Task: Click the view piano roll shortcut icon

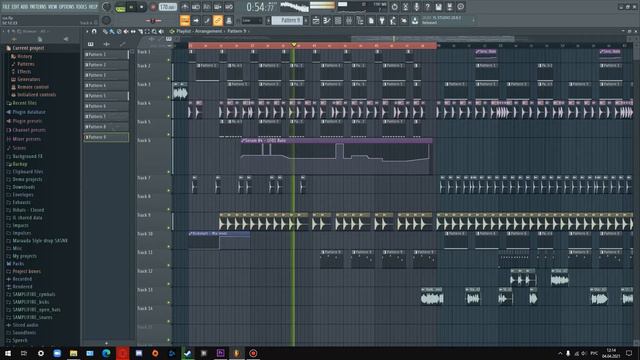Action: (x=327, y=20)
